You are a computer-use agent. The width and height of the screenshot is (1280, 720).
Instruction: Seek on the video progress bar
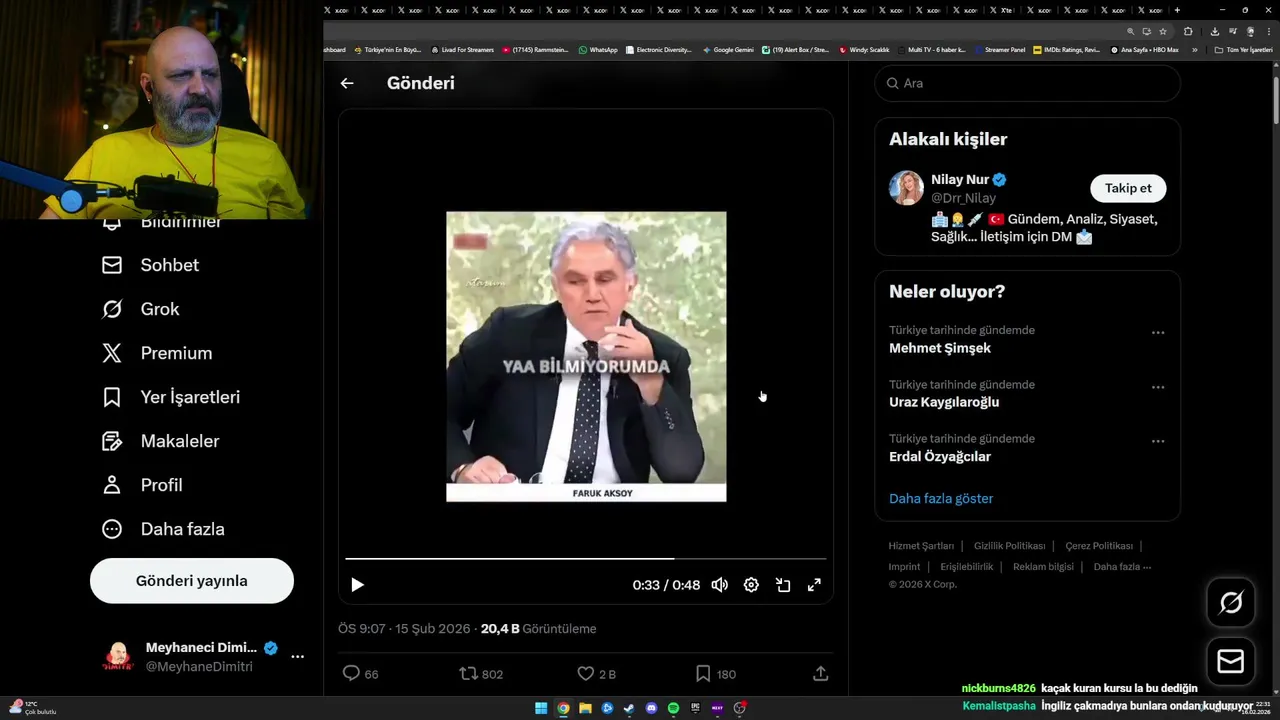(x=586, y=558)
